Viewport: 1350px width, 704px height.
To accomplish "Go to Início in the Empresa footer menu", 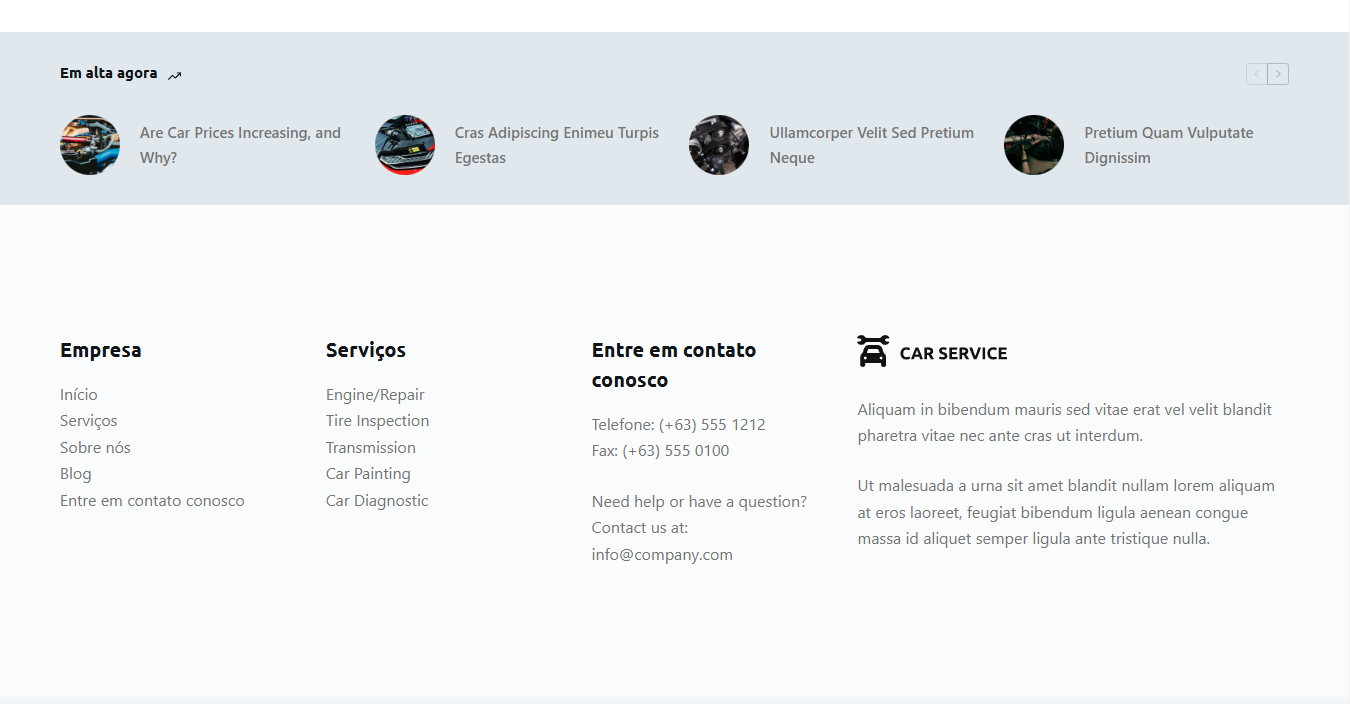I will pyautogui.click(x=79, y=395).
